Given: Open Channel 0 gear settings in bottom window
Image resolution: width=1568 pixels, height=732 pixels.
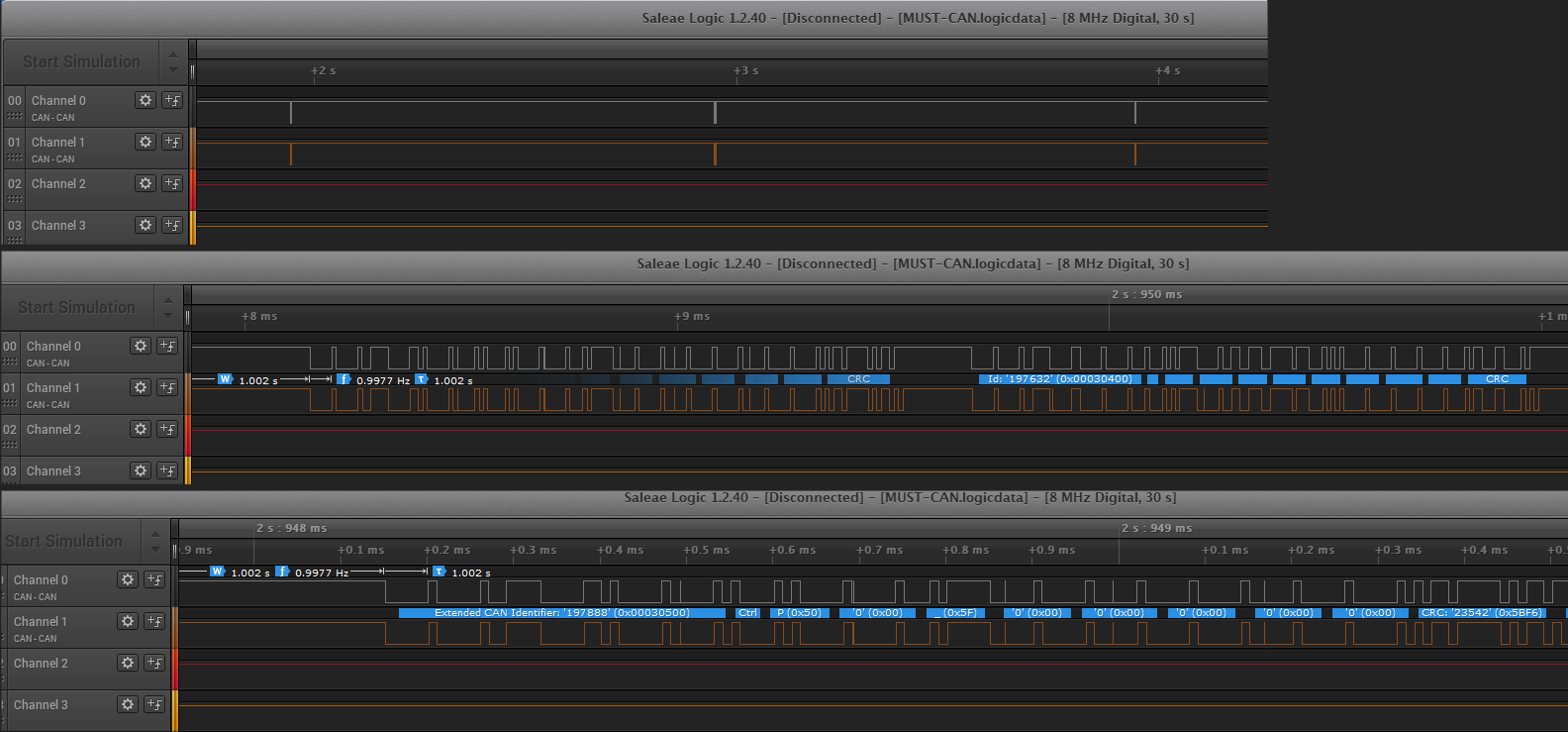Looking at the screenshot, I should tap(128, 579).
